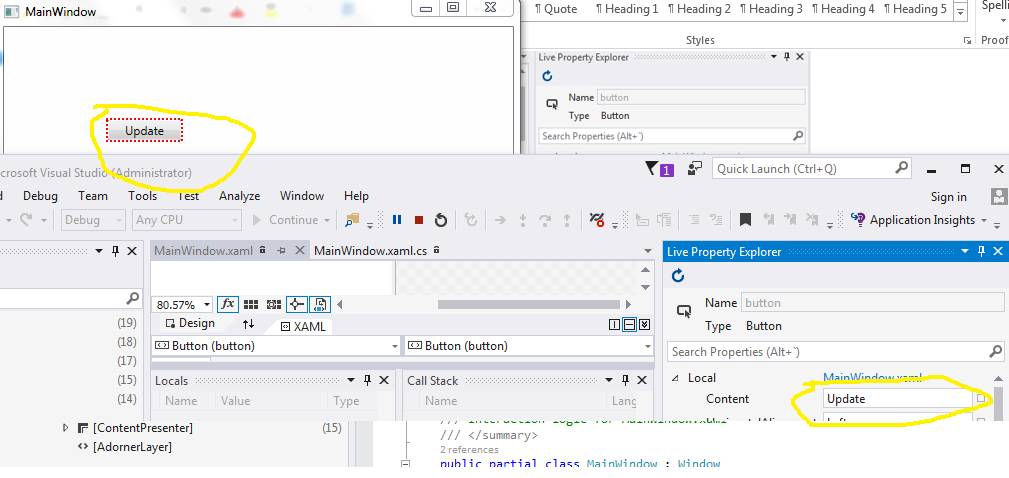Viewport: 1009px width, 478px height.
Task: Refresh the upper Live Property Explorer
Action: click(547, 76)
